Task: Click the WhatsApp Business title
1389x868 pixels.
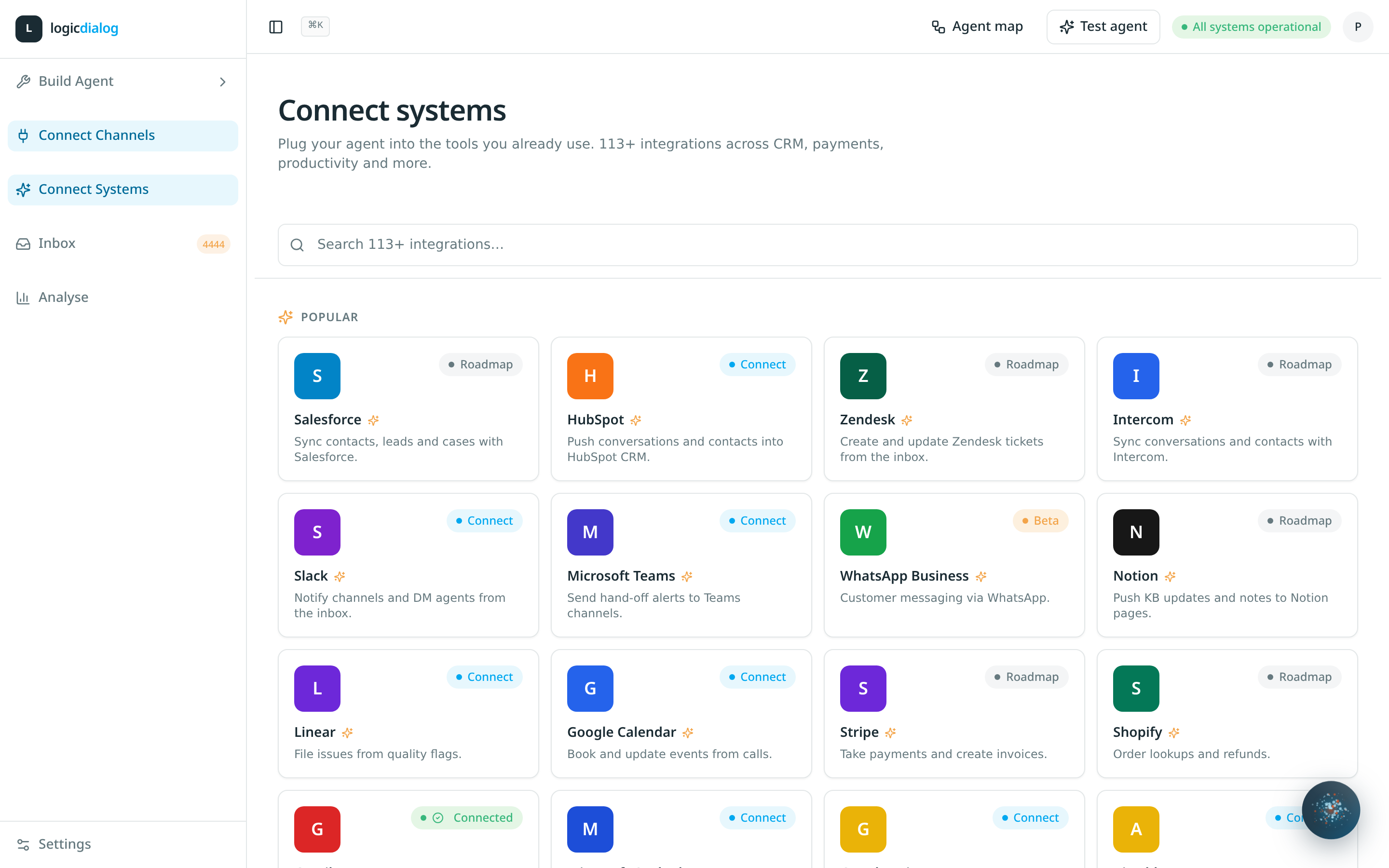Action: tap(904, 576)
